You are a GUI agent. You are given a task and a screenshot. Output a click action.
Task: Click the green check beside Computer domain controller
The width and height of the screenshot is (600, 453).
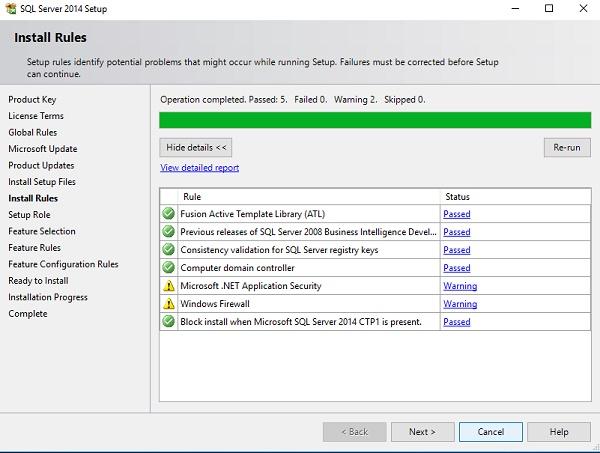point(169,268)
